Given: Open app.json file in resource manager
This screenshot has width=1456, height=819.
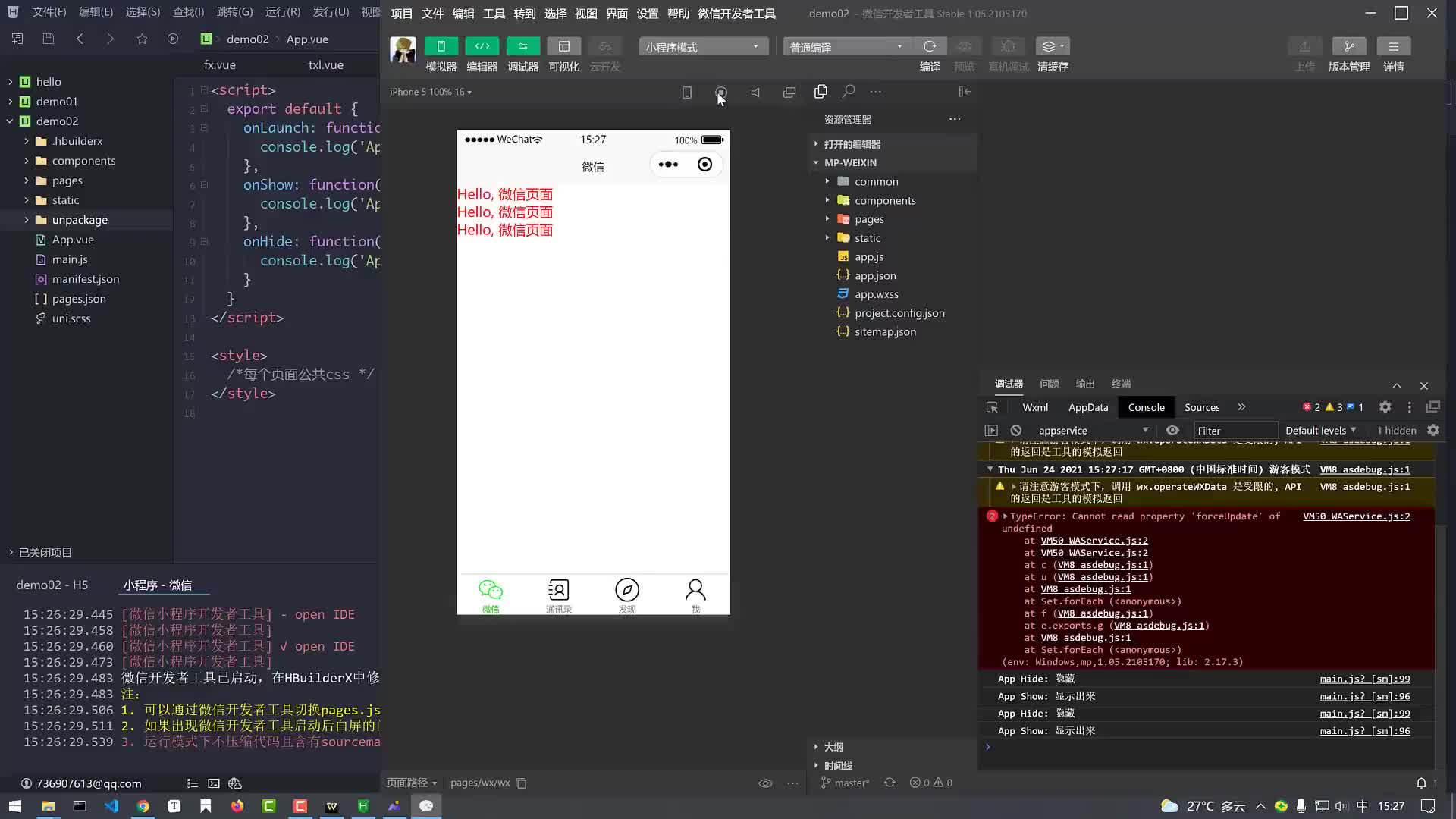Looking at the screenshot, I should [875, 275].
